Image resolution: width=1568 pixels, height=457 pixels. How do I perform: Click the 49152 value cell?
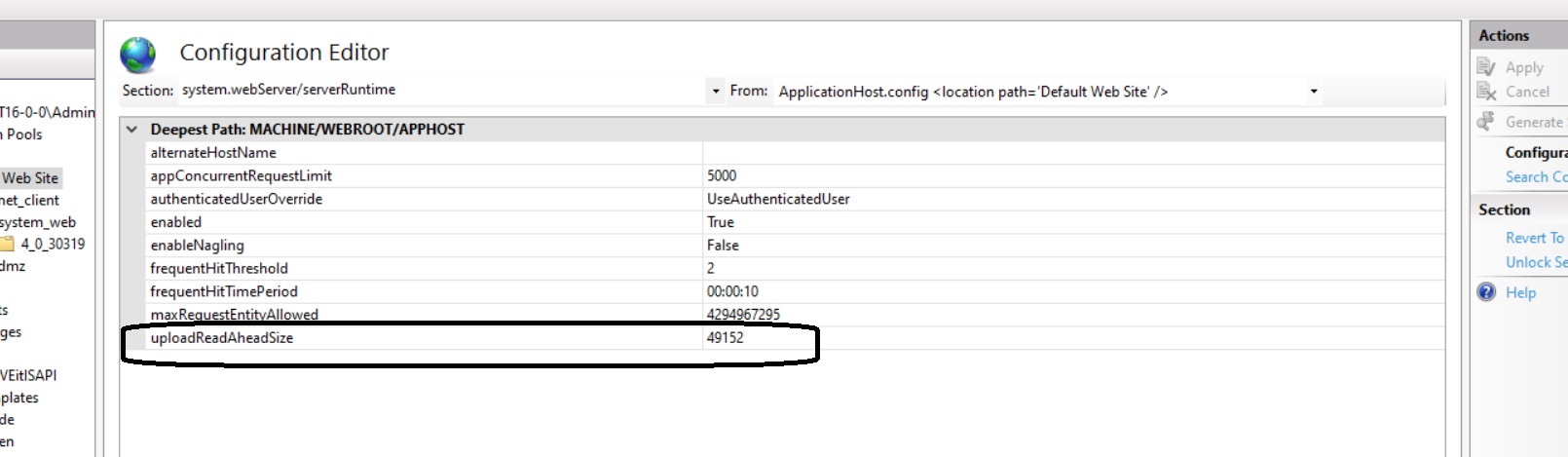[1073, 338]
